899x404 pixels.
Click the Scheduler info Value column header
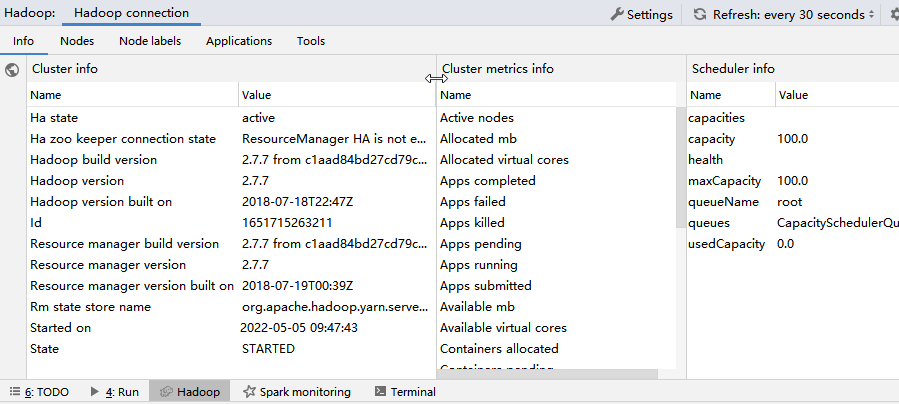point(838,95)
